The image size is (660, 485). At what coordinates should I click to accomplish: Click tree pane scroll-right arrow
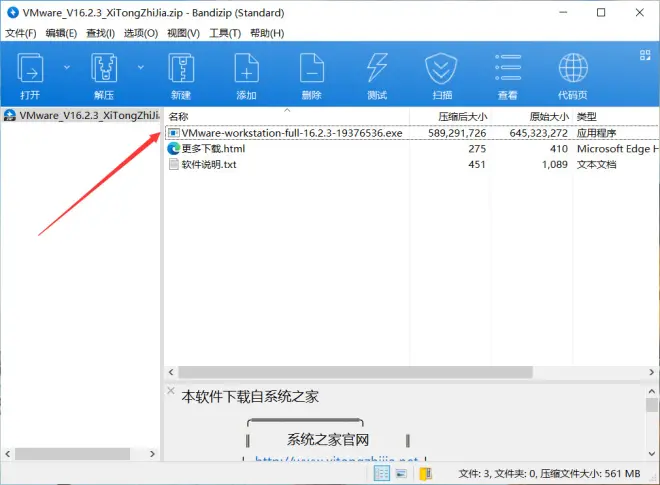coord(152,454)
